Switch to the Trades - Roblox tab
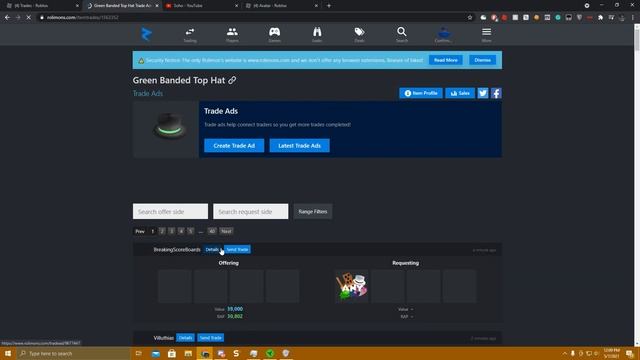 pyautogui.click(x=41, y=6)
